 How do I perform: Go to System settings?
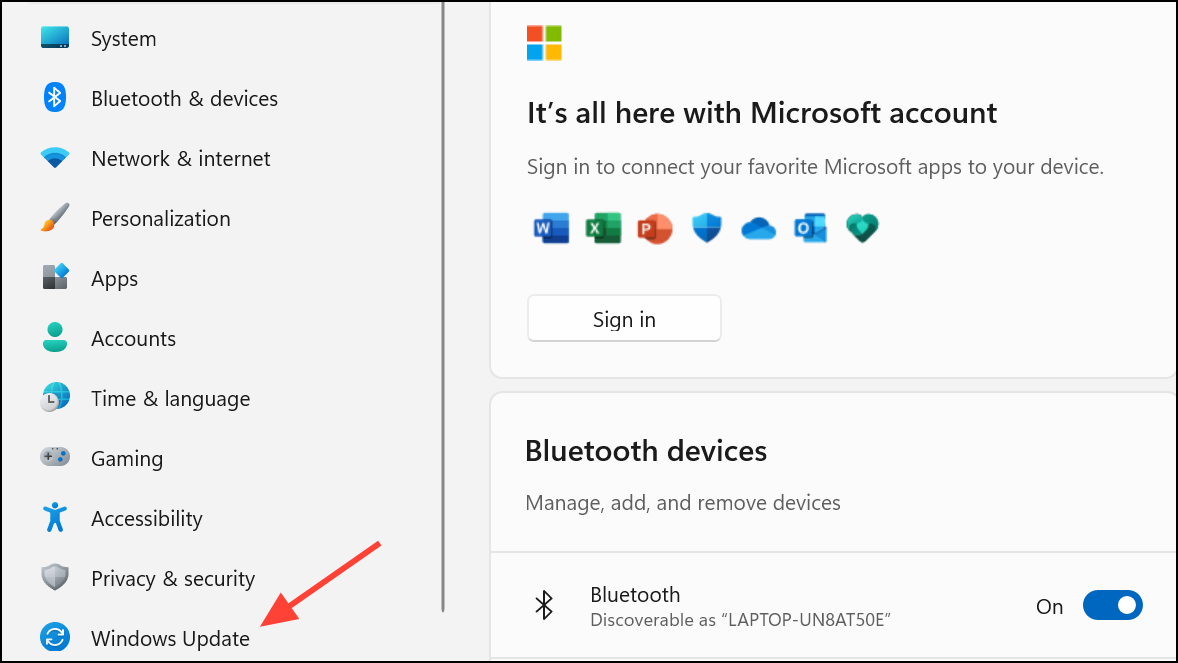(123, 39)
